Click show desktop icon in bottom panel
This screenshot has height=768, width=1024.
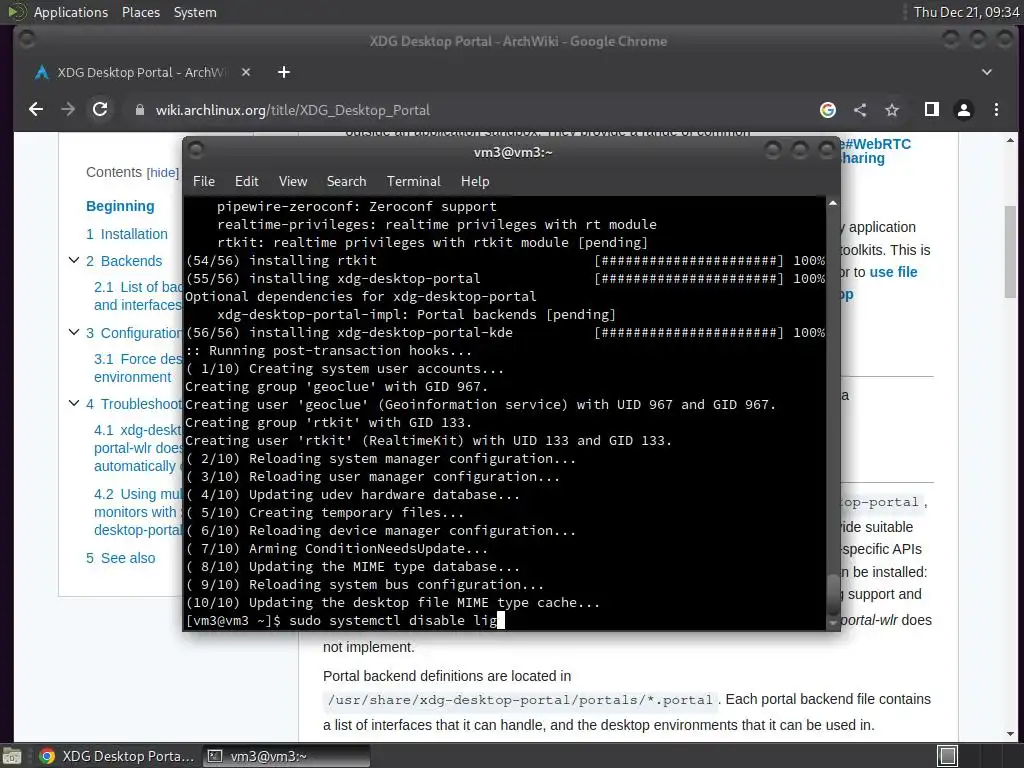click(x=12, y=756)
